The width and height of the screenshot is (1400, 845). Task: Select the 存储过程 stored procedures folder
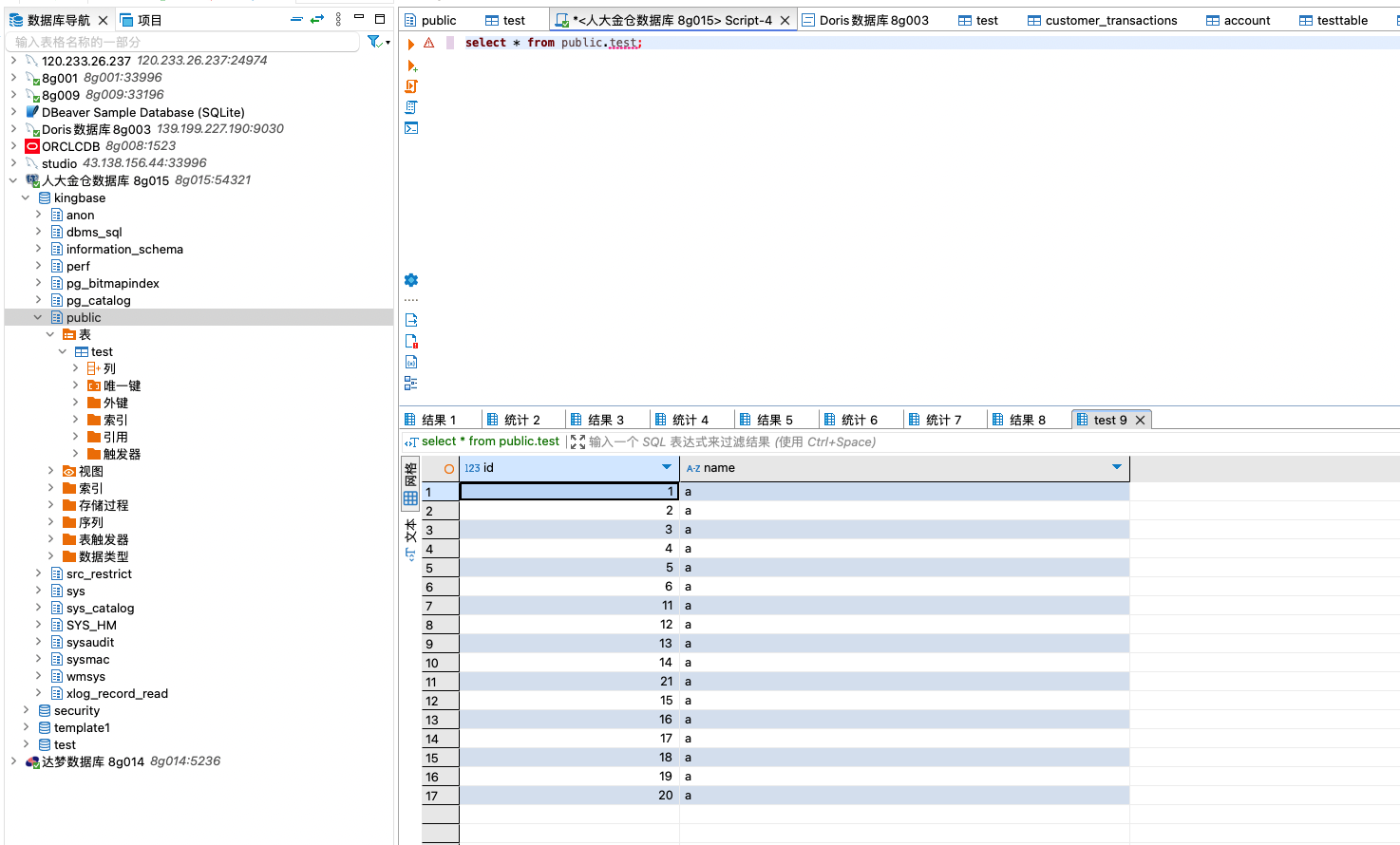coord(104,505)
